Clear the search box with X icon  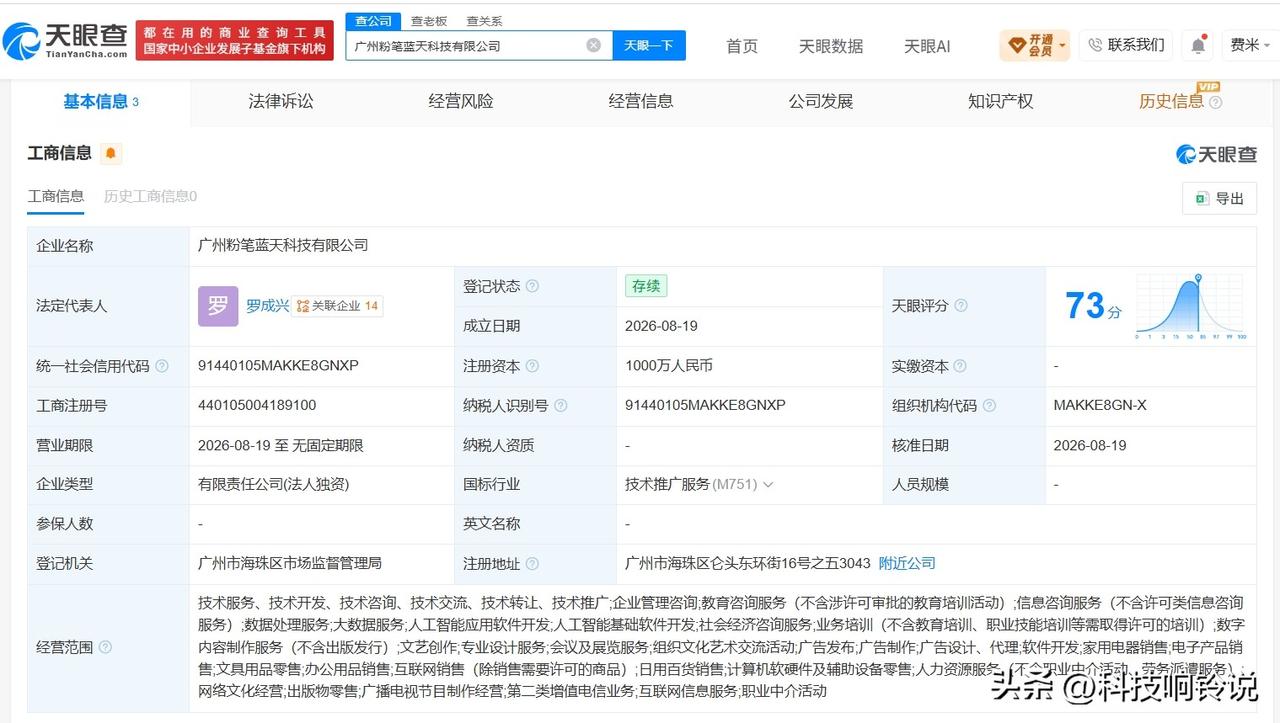pos(593,45)
